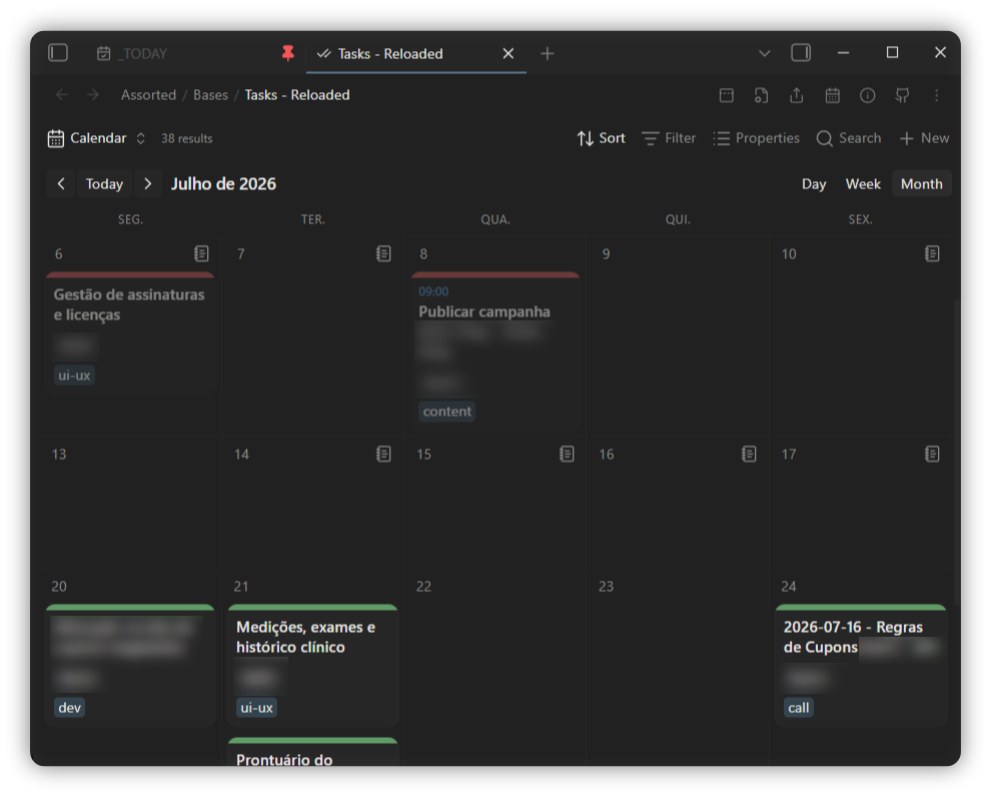Go to previous month with left chevron

[61, 184]
